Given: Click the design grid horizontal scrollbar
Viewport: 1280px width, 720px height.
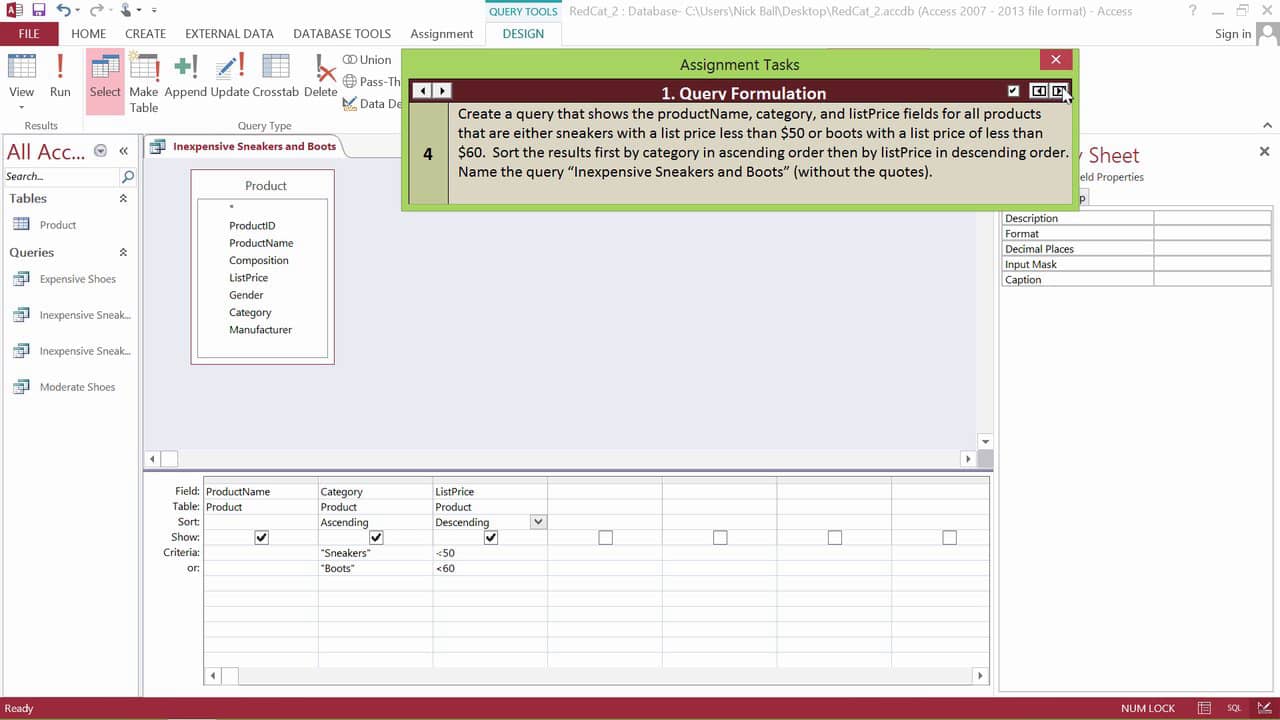Looking at the screenshot, I should pos(596,676).
